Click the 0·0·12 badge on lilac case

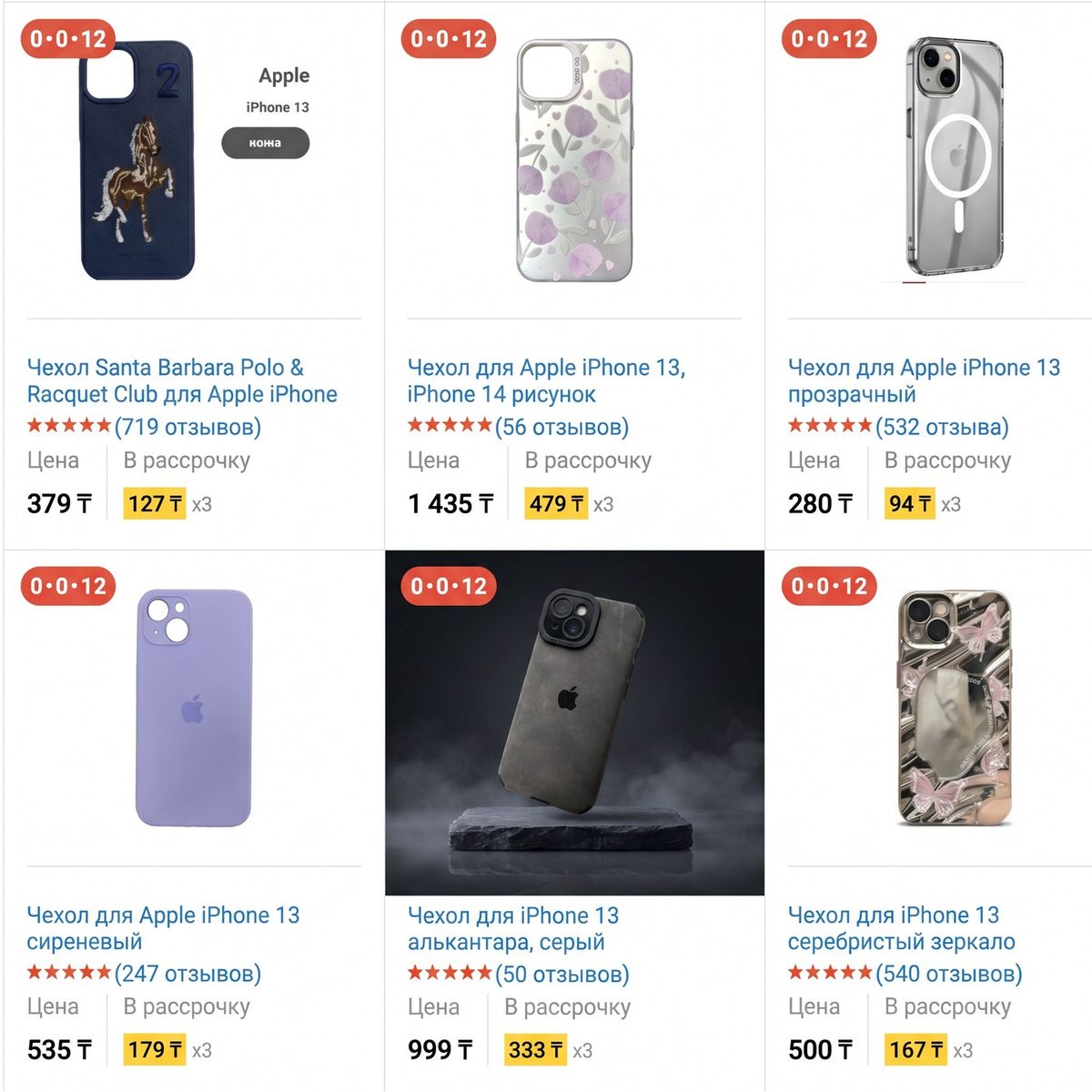point(68,586)
